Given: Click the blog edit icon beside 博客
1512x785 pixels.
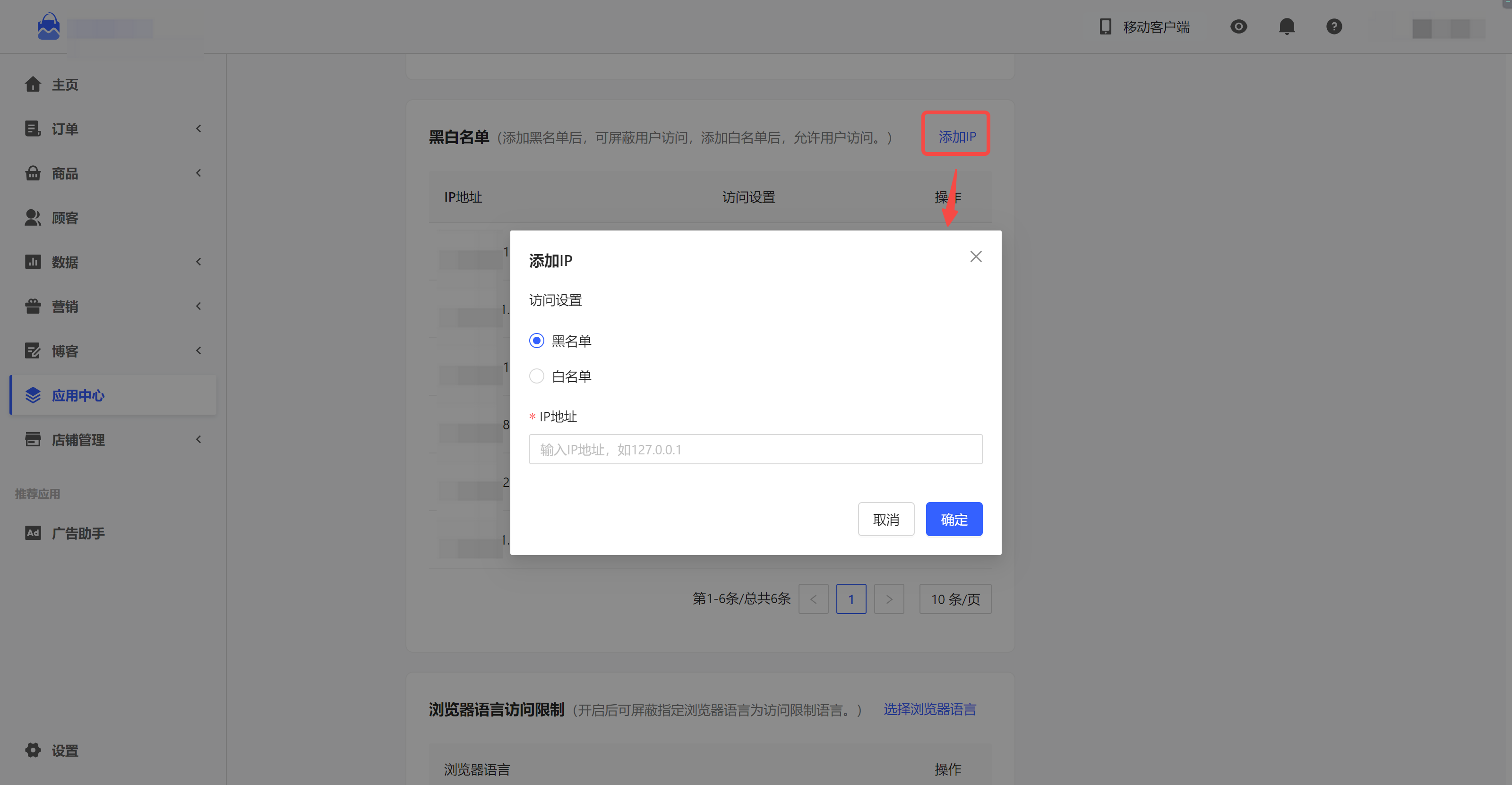Looking at the screenshot, I should [x=33, y=351].
